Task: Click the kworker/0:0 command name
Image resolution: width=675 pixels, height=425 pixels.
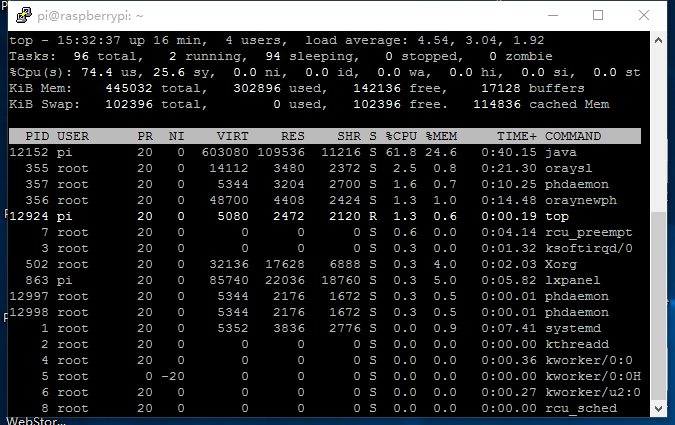Action: point(588,360)
